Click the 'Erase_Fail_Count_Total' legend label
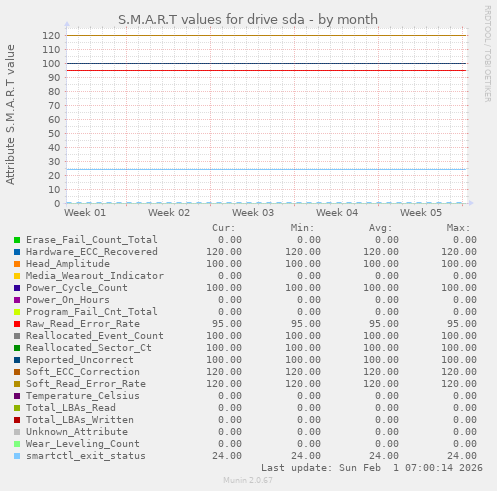The height and width of the screenshot is (491, 497). (92, 240)
